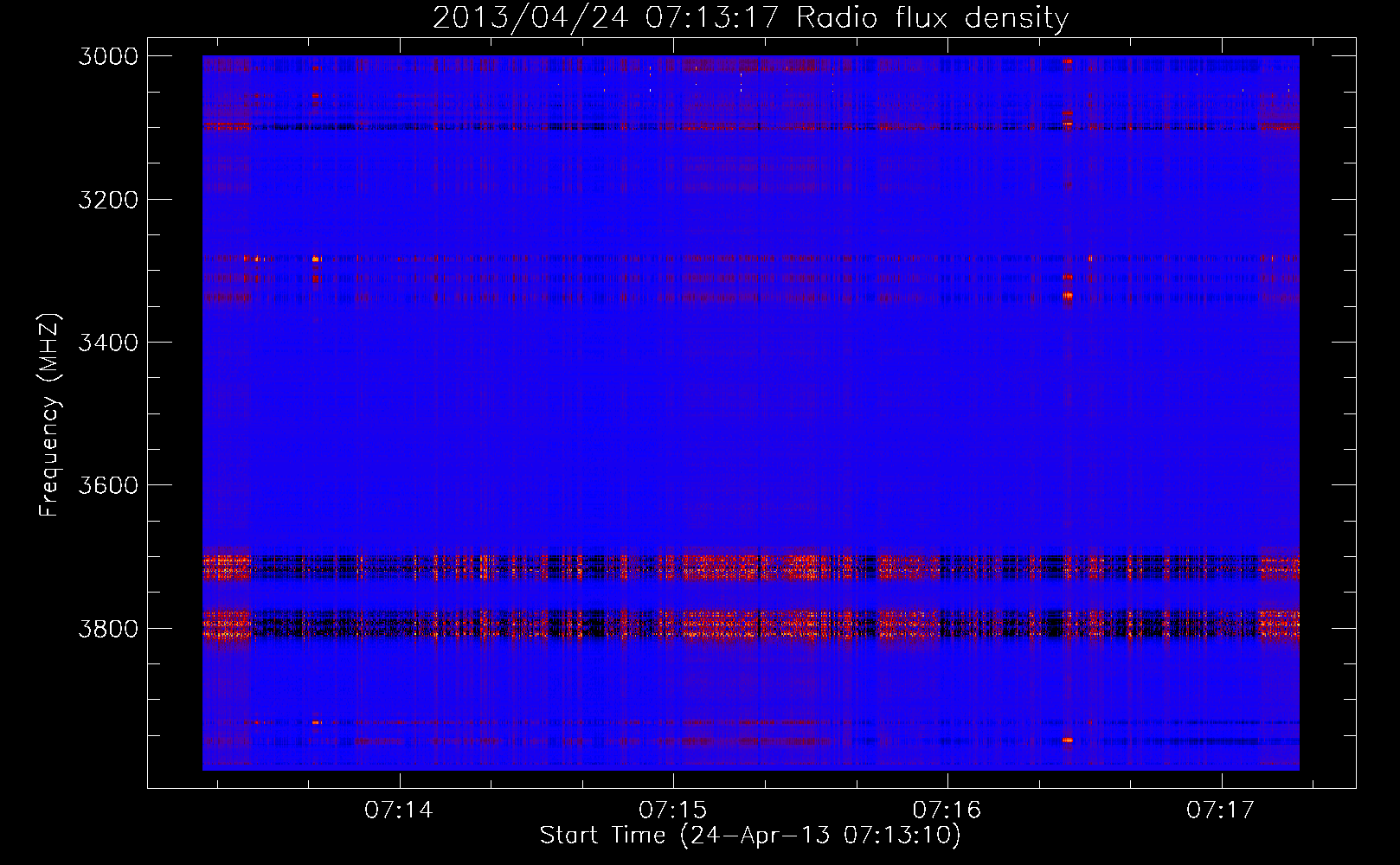Click the 07:14 time tick label
The height and width of the screenshot is (865, 1400).
click(x=398, y=810)
